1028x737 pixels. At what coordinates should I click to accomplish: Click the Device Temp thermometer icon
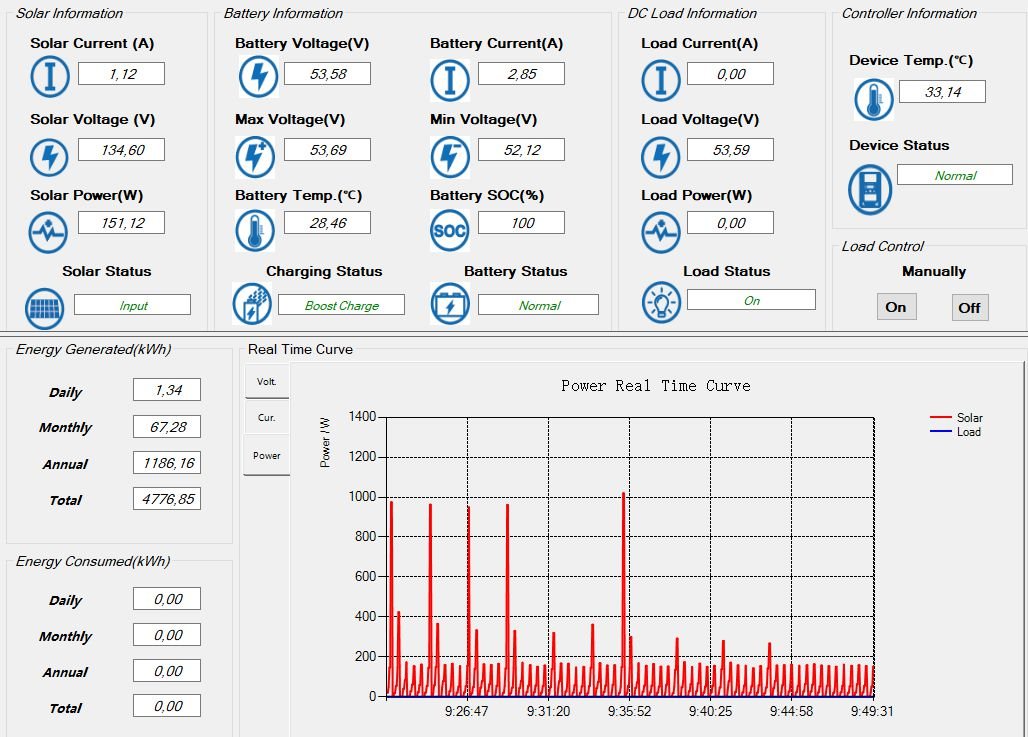(x=873, y=100)
